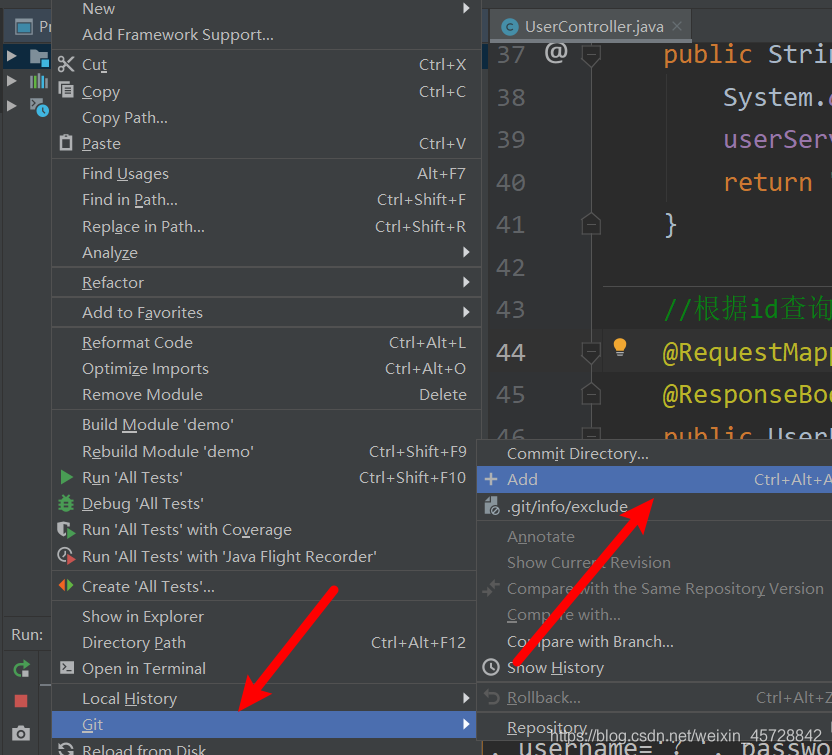Image resolution: width=832 pixels, height=755 pixels.
Task: Click the coverage shield icon
Action: pyautogui.click(x=66, y=530)
